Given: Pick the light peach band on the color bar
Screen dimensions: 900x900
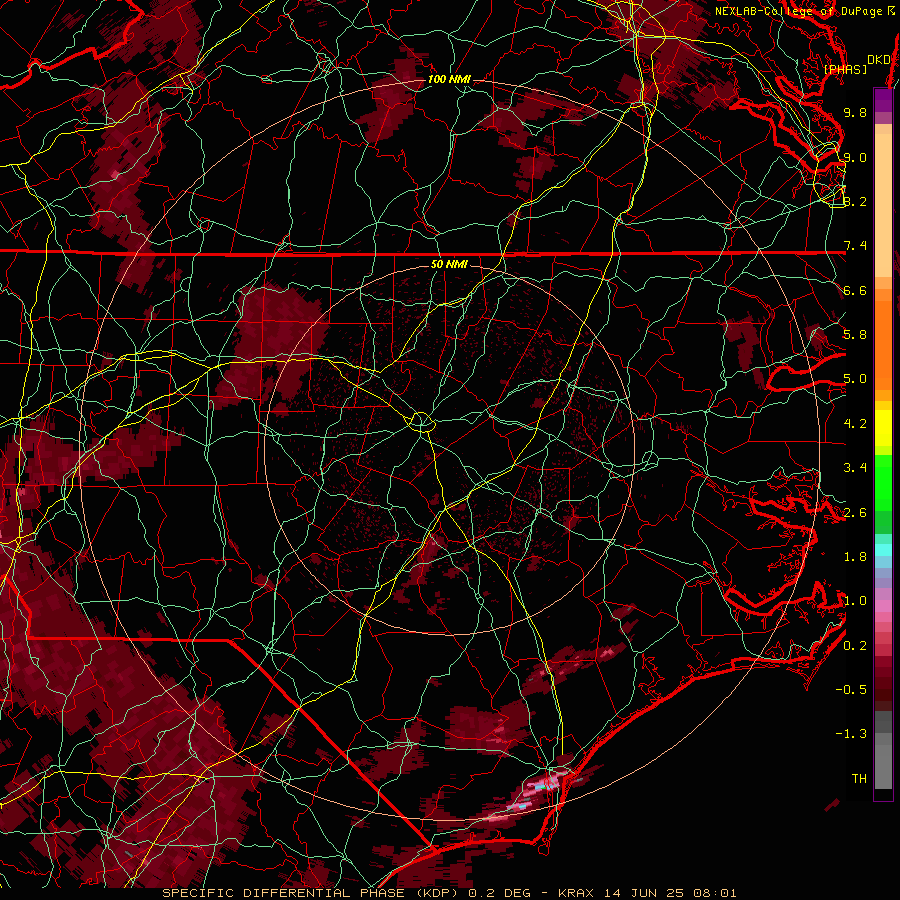Looking at the screenshot, I should pyautogui.click(x=883, y=205).
